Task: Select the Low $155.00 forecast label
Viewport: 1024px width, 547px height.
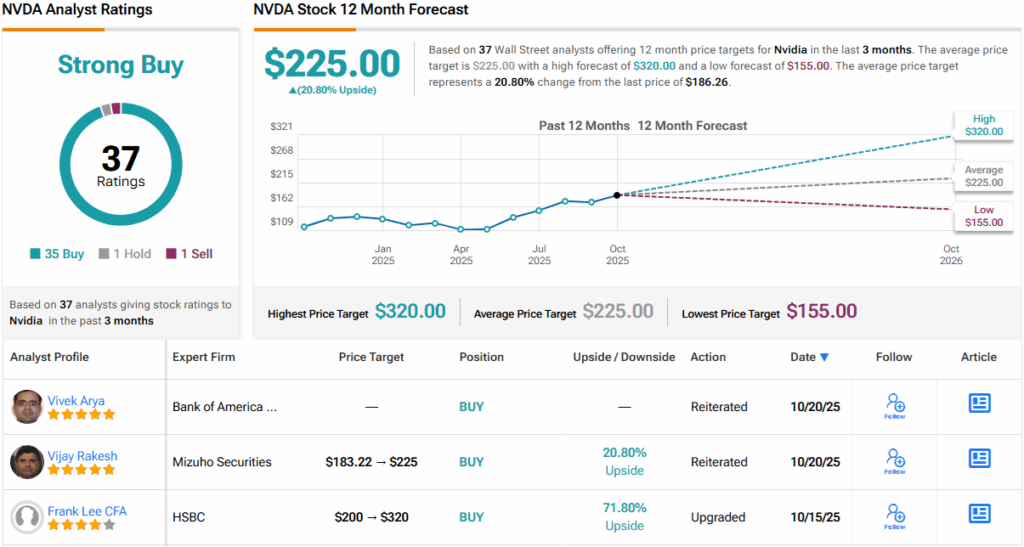Action: coord(982,216)
